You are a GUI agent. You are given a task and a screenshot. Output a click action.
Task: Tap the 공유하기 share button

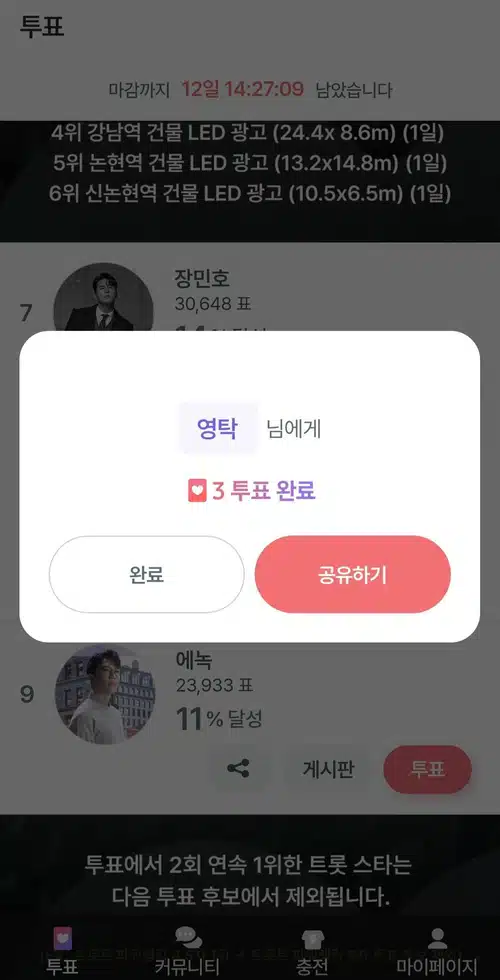[352, 574]
